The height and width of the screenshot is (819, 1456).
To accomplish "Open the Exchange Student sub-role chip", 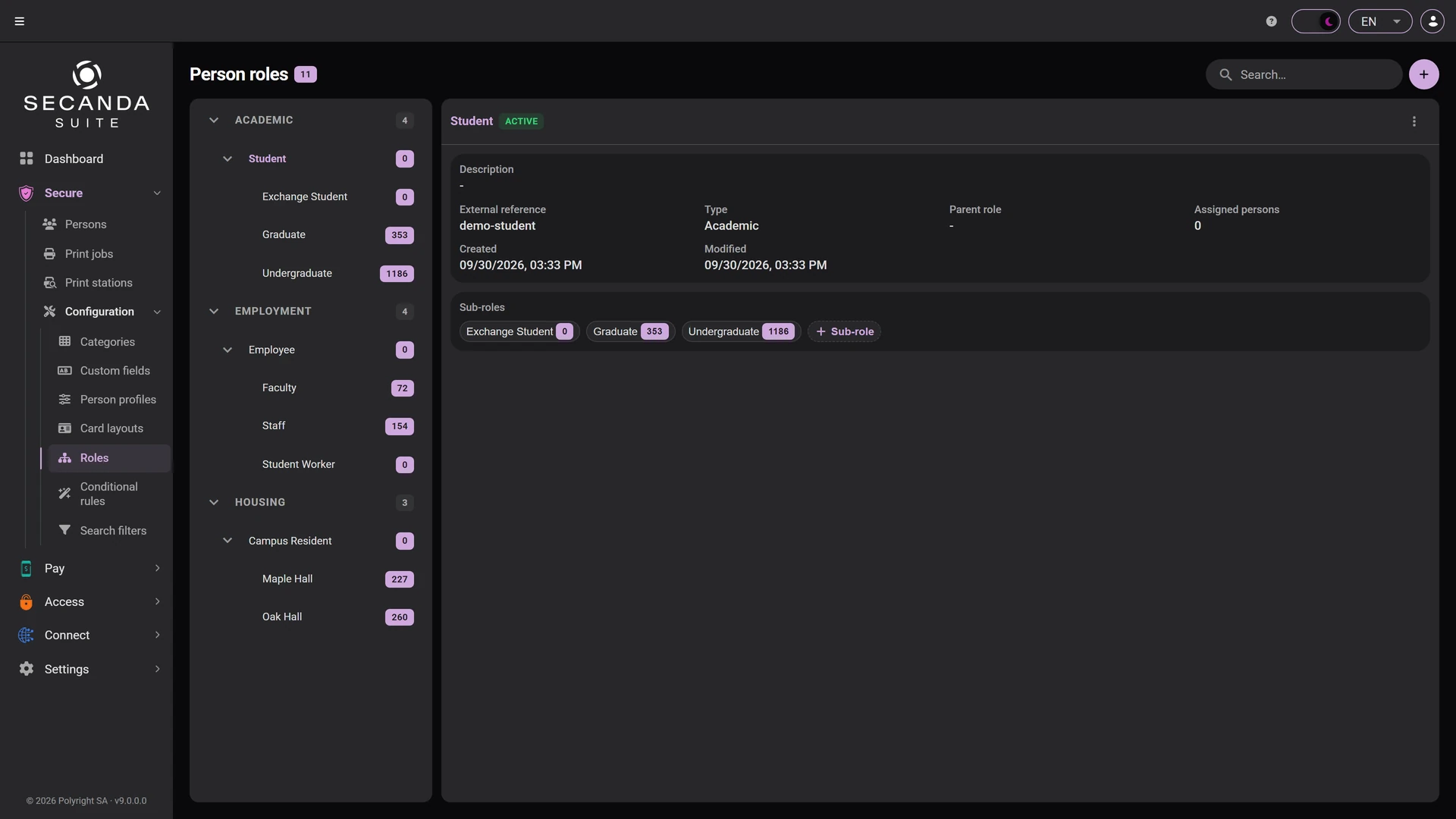I will [x=519, y=332].
